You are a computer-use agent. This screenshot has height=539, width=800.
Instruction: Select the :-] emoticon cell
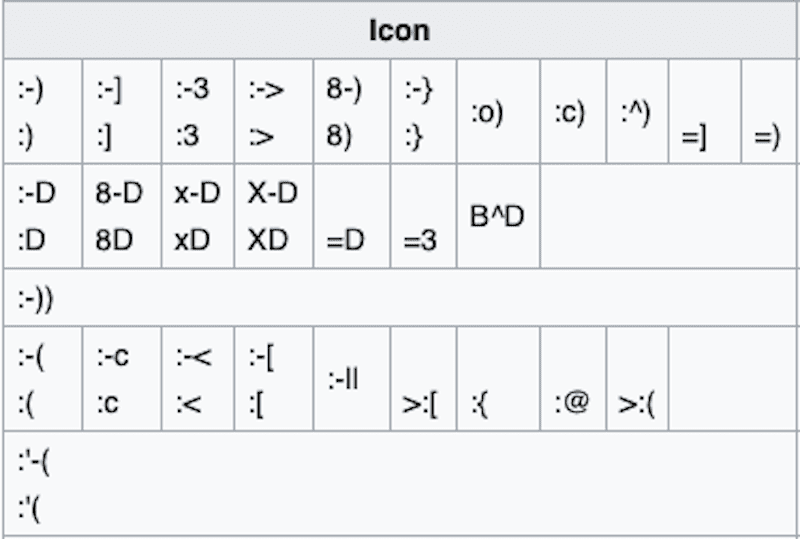click(x=121, y=111)
